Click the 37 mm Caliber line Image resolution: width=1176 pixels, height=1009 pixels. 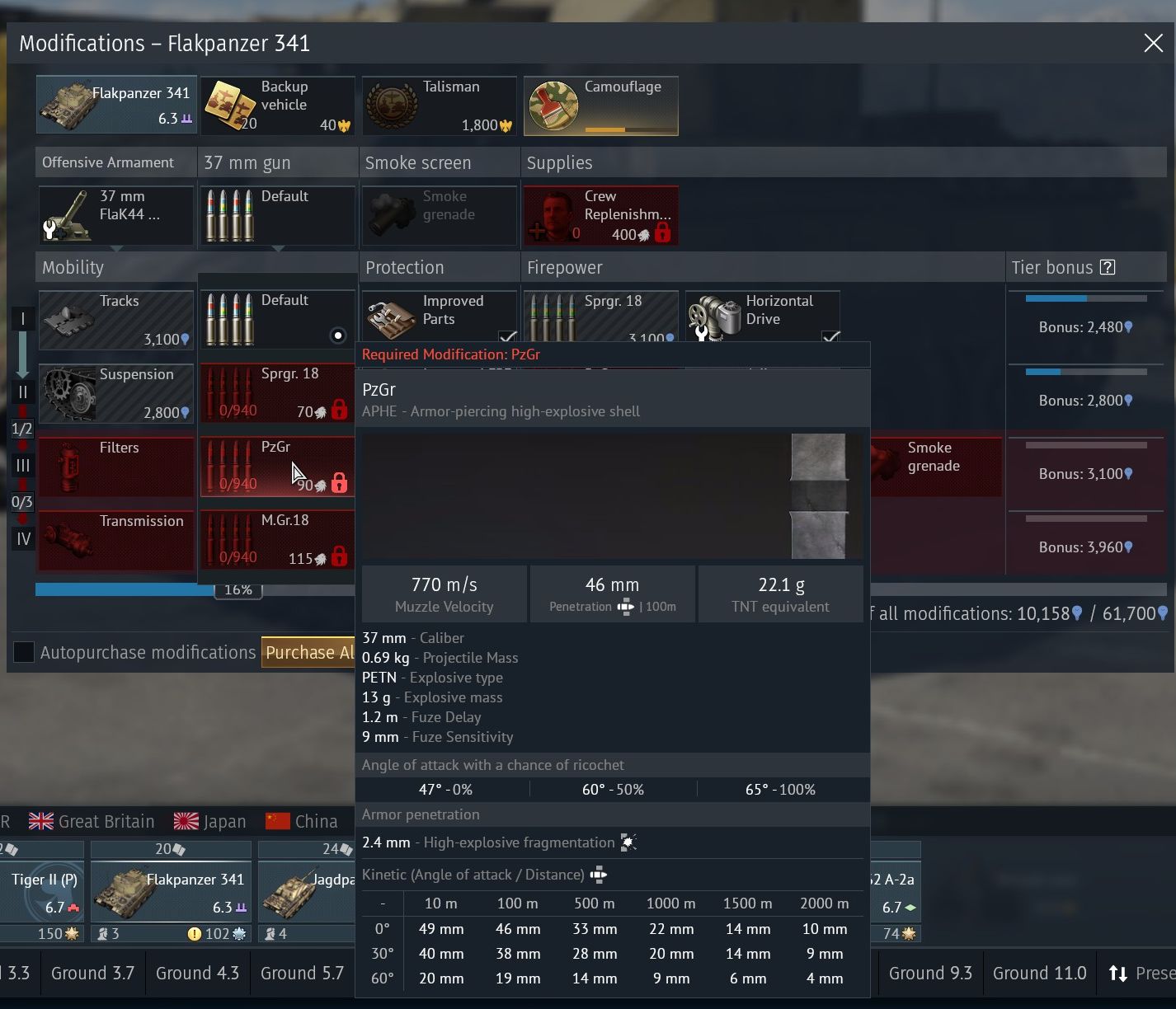coord(413,638)
